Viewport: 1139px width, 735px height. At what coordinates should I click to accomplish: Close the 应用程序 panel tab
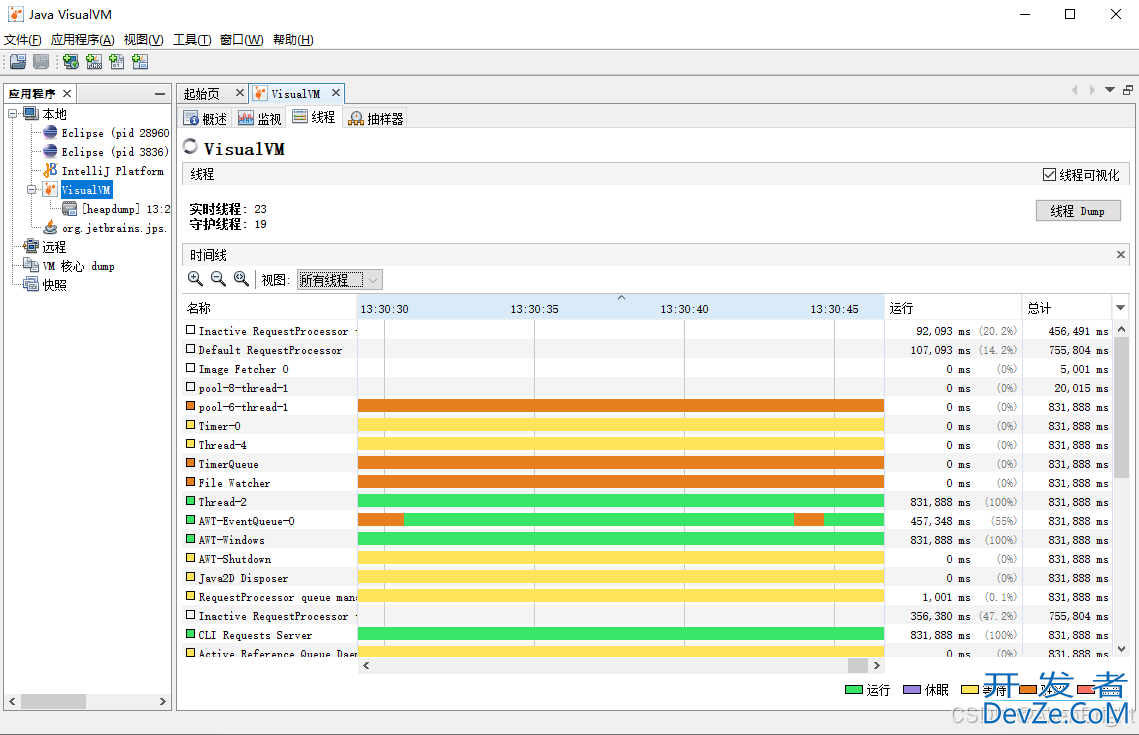pos(67,94)
